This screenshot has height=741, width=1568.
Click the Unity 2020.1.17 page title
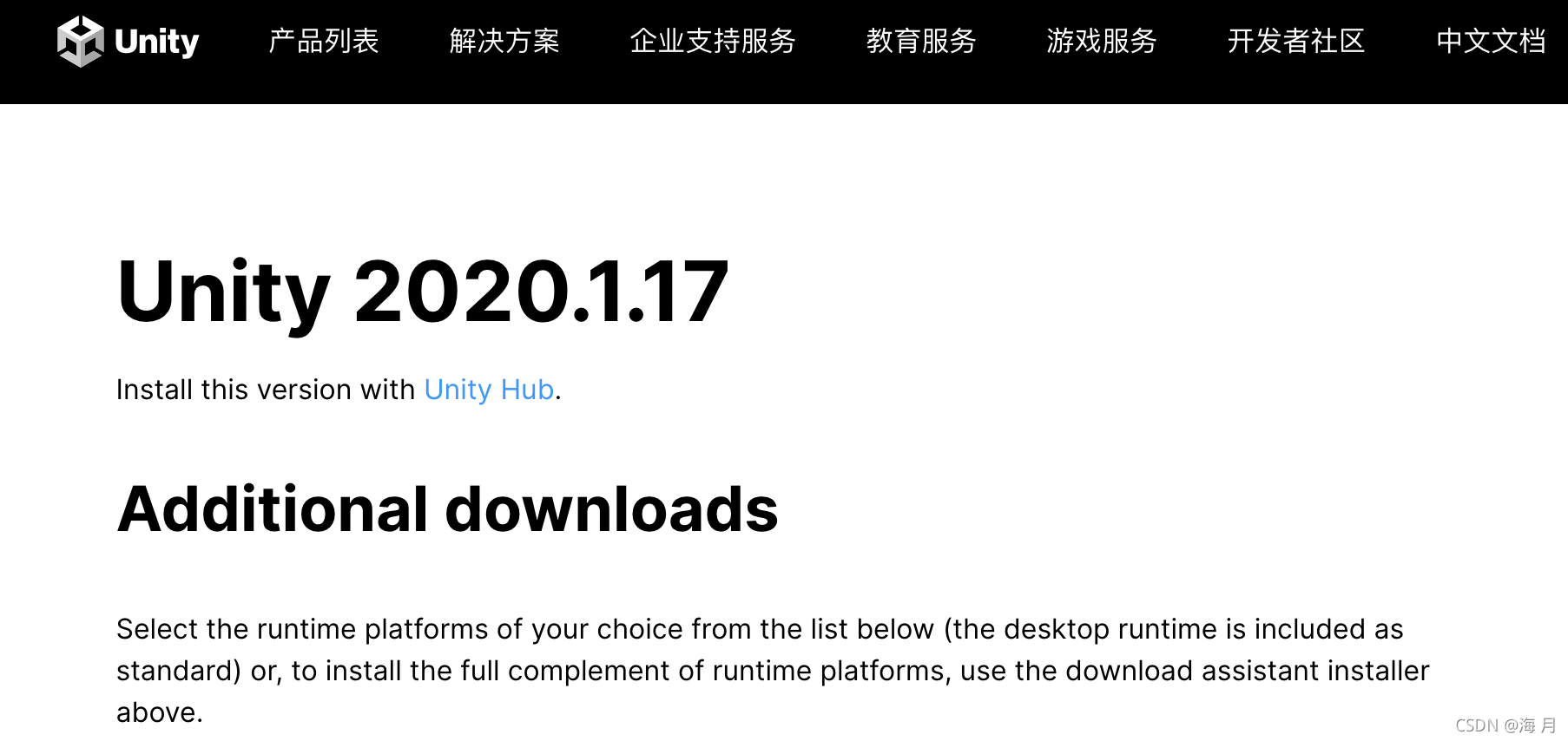point(423,292)
